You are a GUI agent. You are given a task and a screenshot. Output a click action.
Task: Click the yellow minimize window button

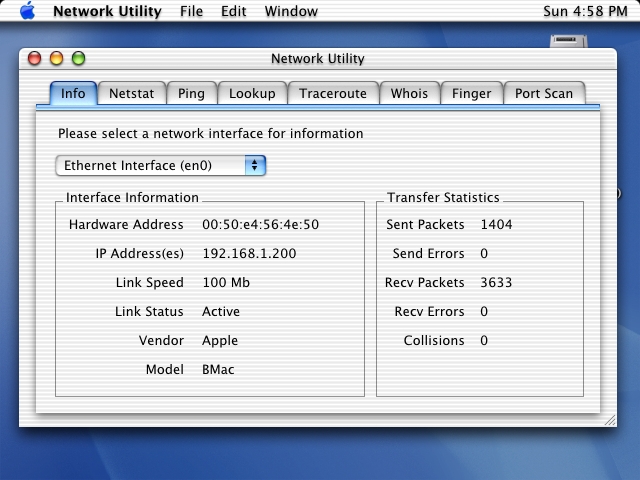point(56,58)
